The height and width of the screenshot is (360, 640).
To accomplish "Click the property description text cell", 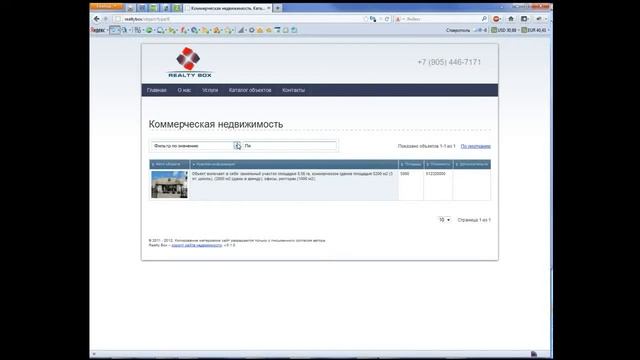I will pyautogui.click(x=294, y=184).
